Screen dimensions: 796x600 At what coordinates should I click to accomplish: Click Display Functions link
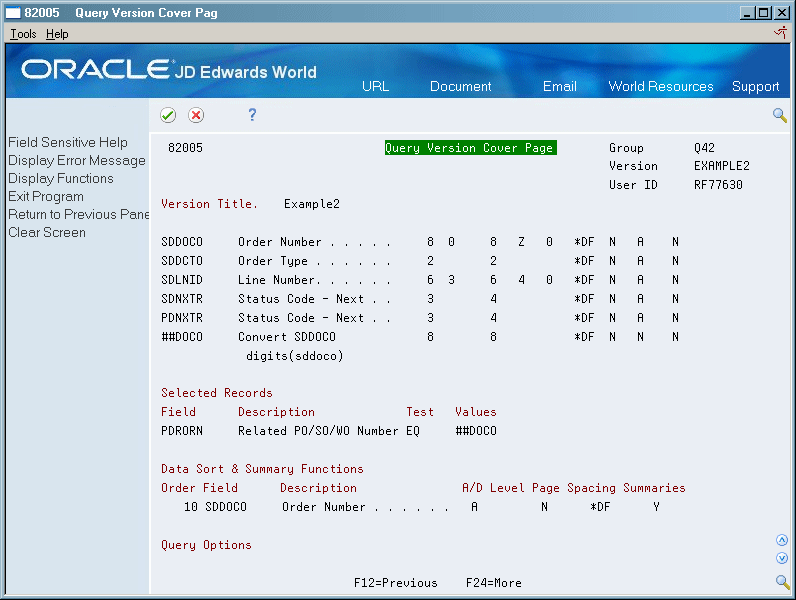(61, 179)
